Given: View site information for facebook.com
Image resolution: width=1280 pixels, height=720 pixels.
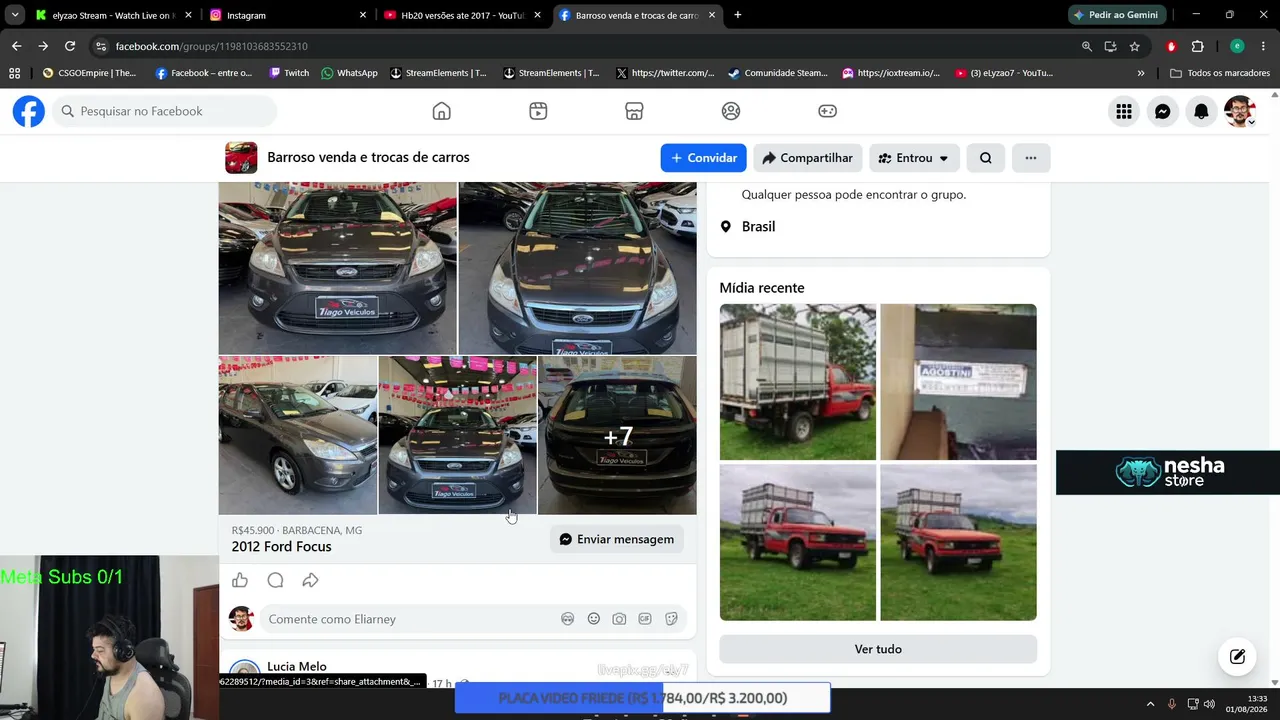Looking at the screenshot, I should pos(100,46).
